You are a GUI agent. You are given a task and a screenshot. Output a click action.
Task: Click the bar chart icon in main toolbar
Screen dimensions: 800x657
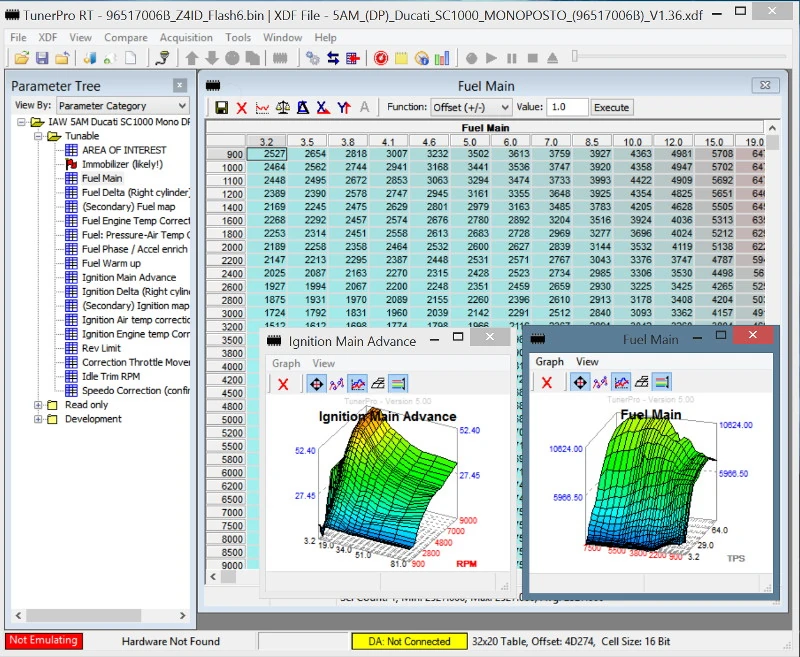pos(441,59)
